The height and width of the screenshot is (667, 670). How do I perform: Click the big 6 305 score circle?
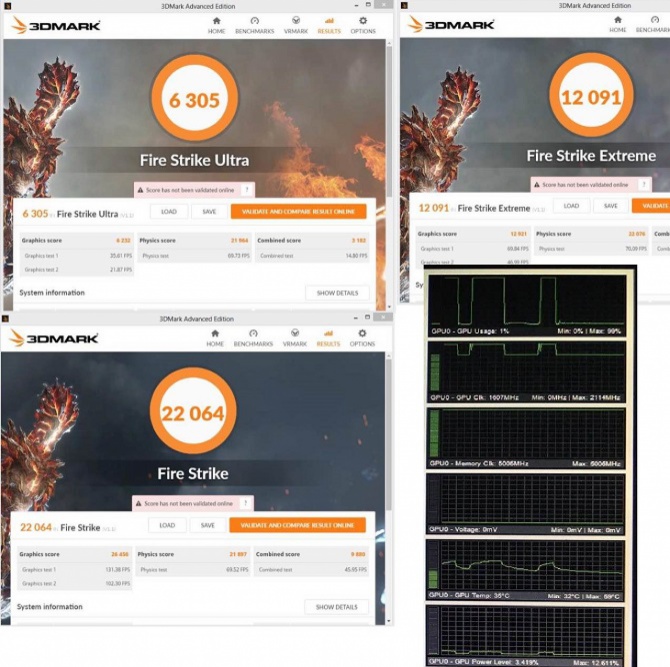194,98
